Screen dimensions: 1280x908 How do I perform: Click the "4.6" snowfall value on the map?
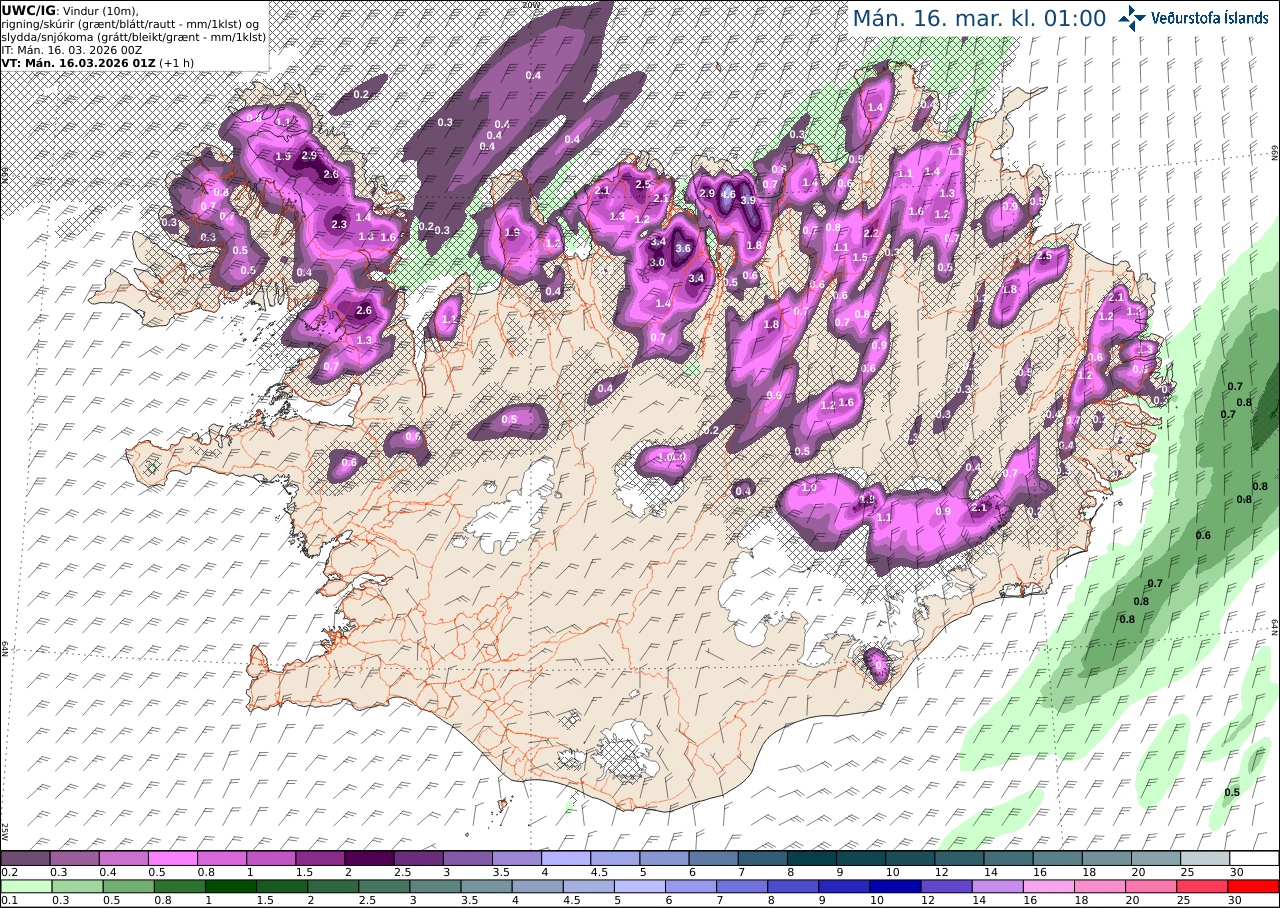pos(728,194)
